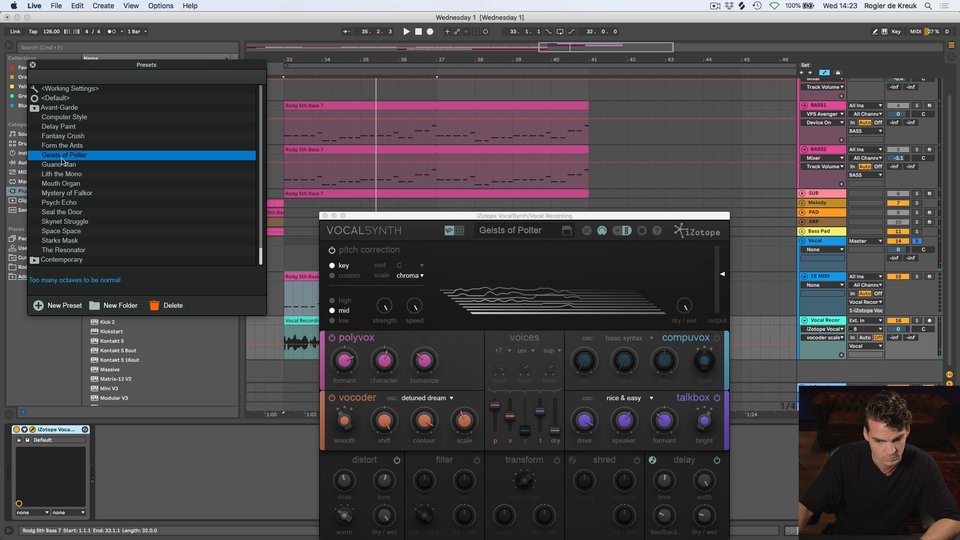Expand the Contemporary preset folder

click(34, 260)
